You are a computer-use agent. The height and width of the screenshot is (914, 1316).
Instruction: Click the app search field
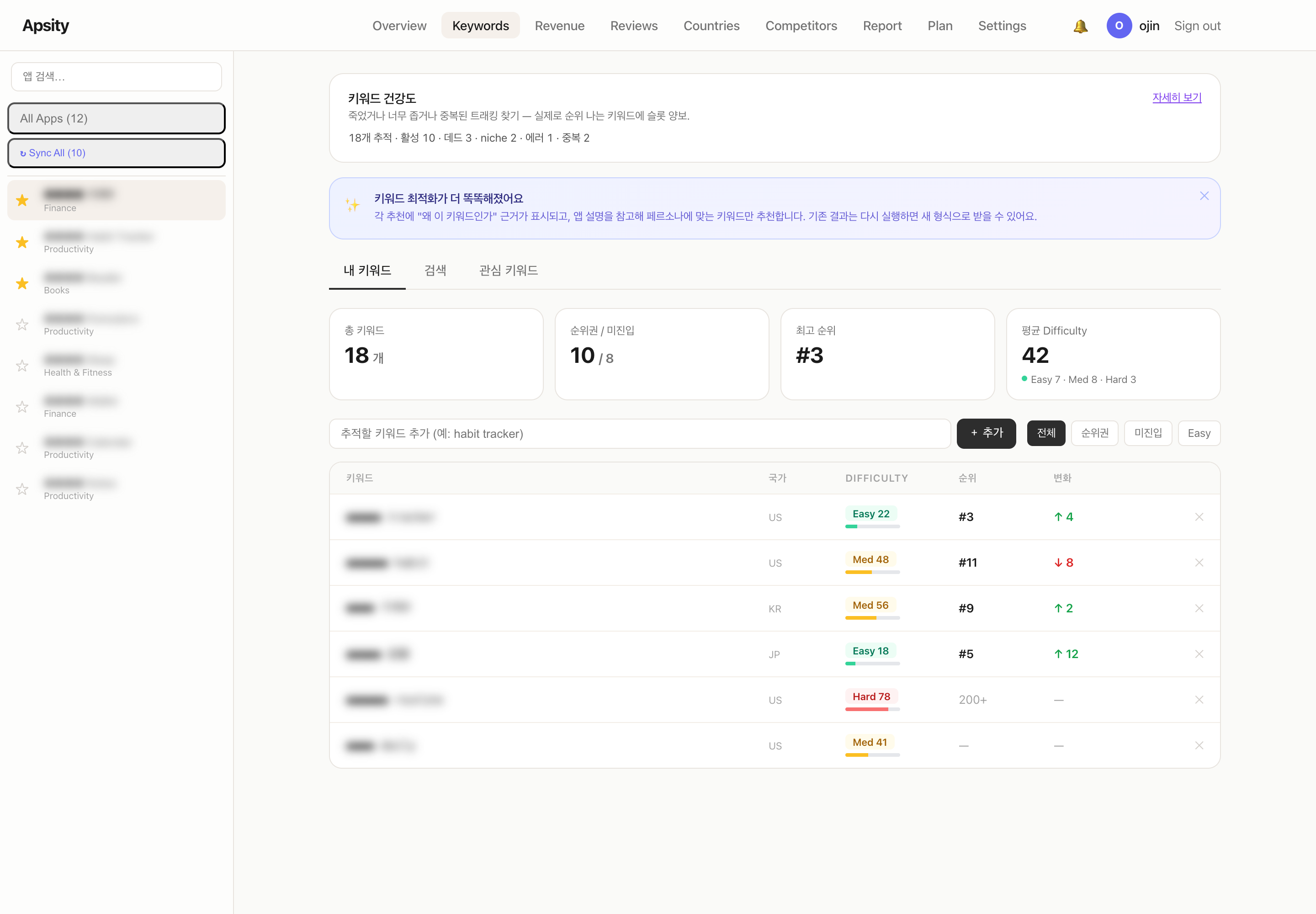pos(116,77)
